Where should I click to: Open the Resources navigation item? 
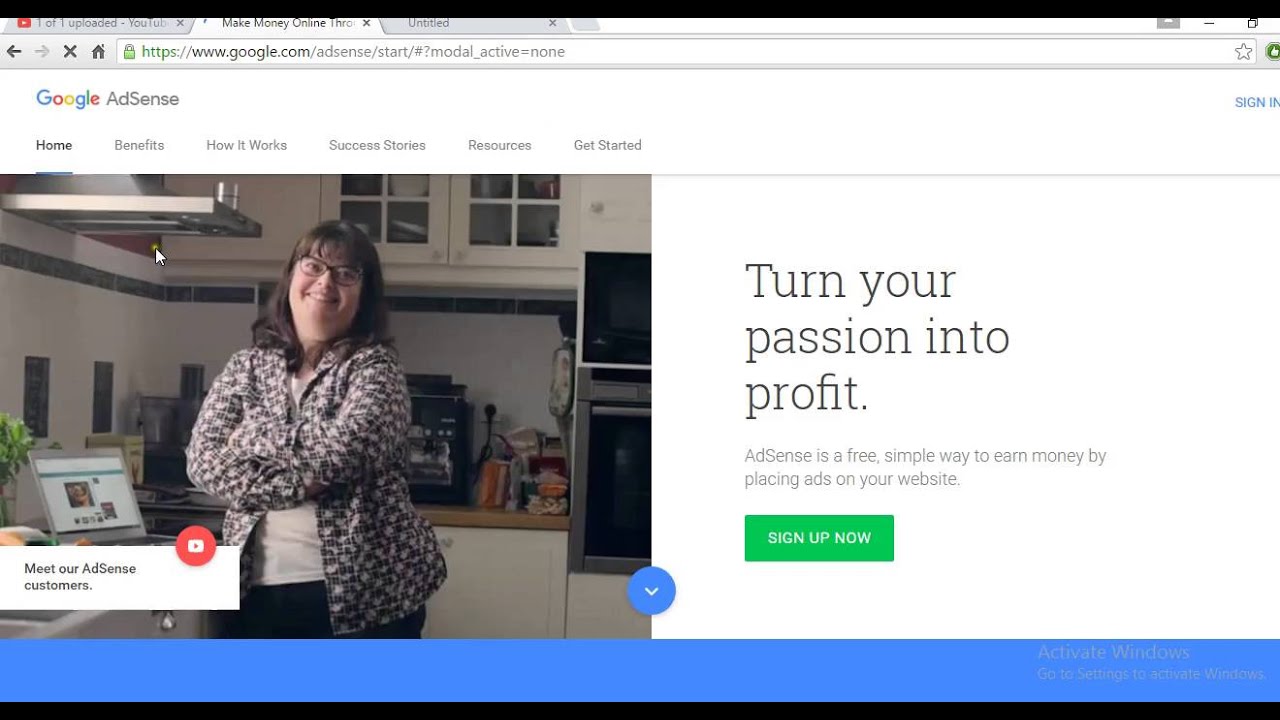[x=499, y=145]
